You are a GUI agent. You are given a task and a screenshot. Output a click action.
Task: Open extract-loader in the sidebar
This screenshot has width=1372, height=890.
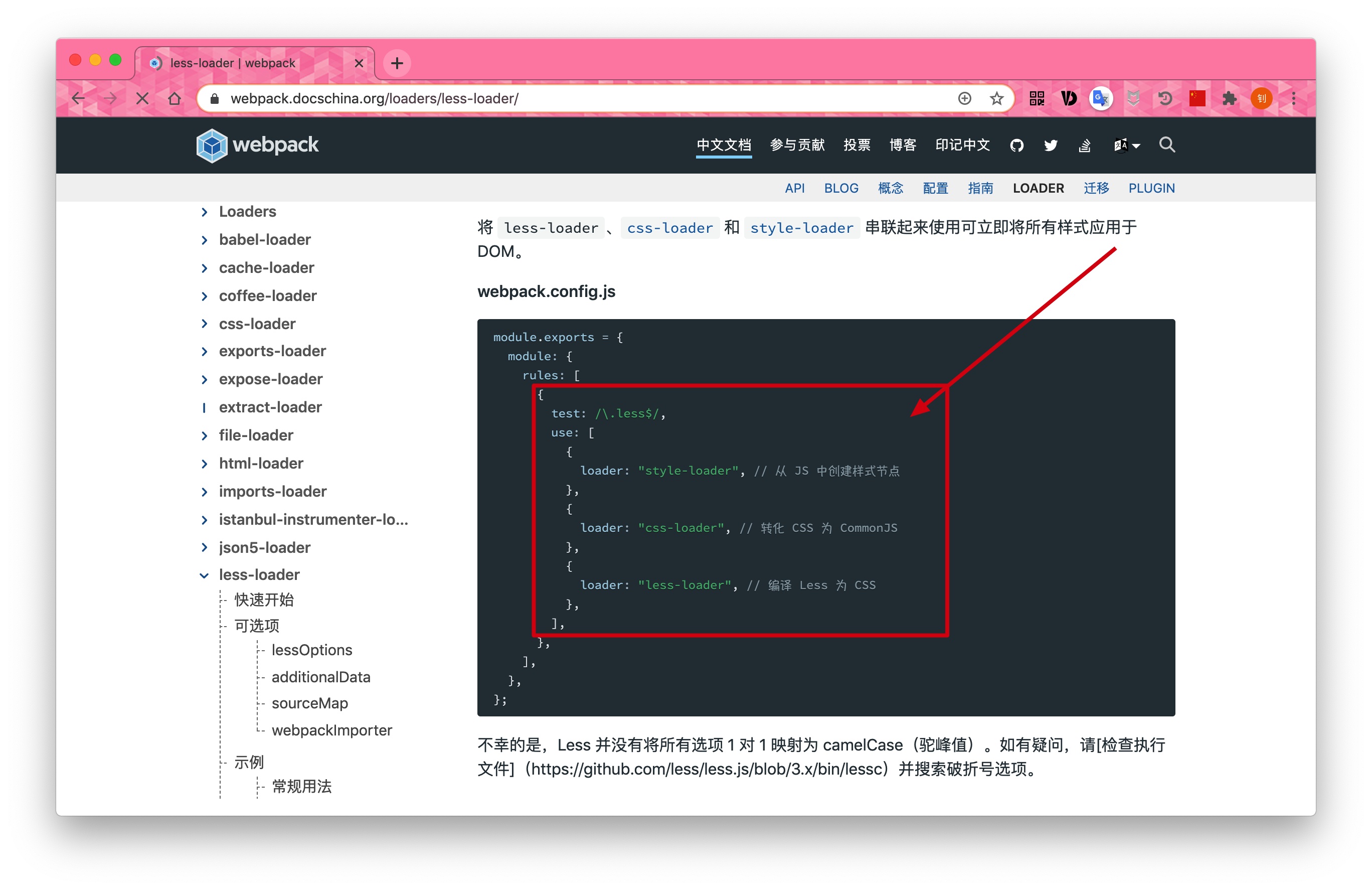(x=270, y=408)
